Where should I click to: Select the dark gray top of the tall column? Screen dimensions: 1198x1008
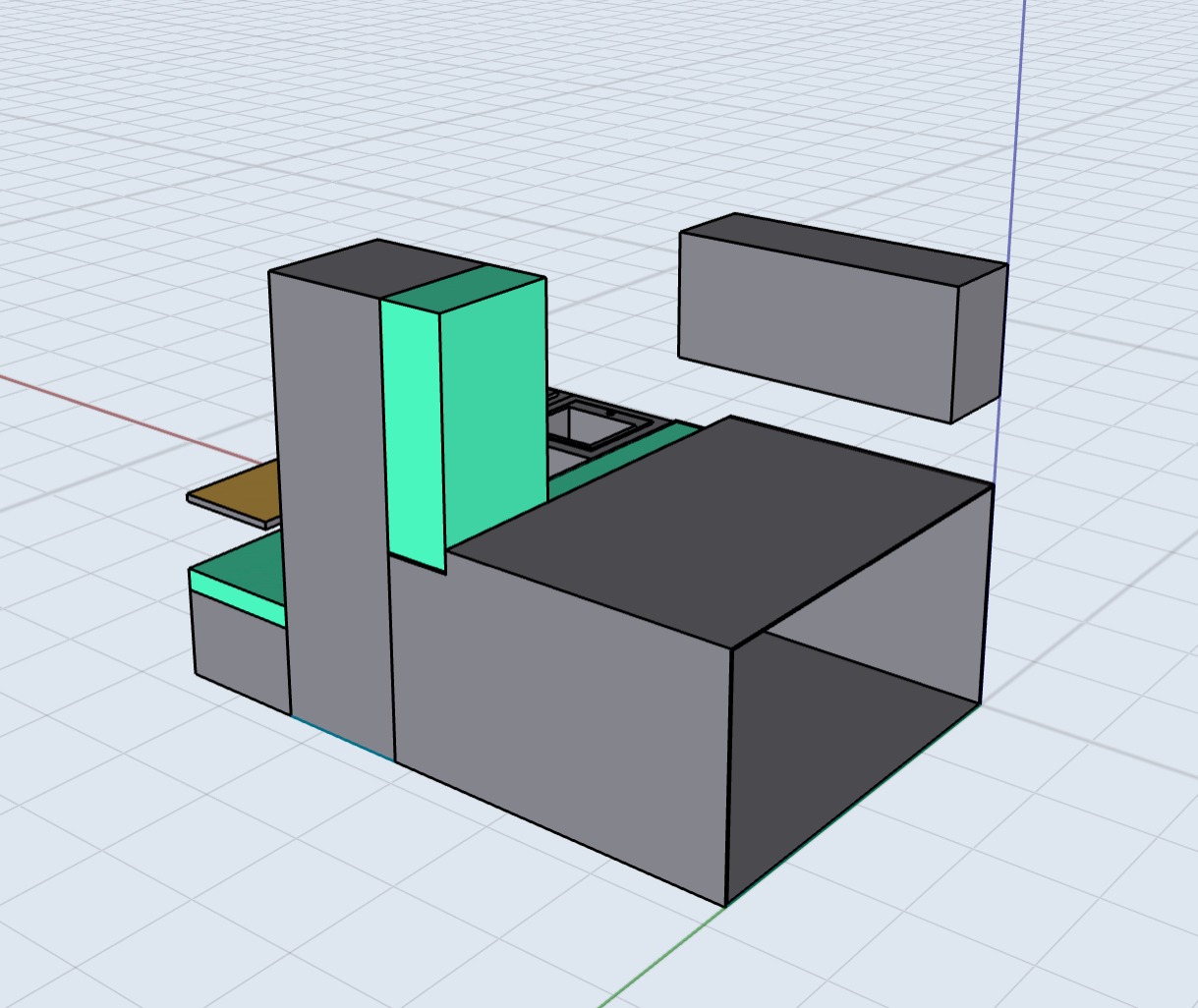[376, 268]
